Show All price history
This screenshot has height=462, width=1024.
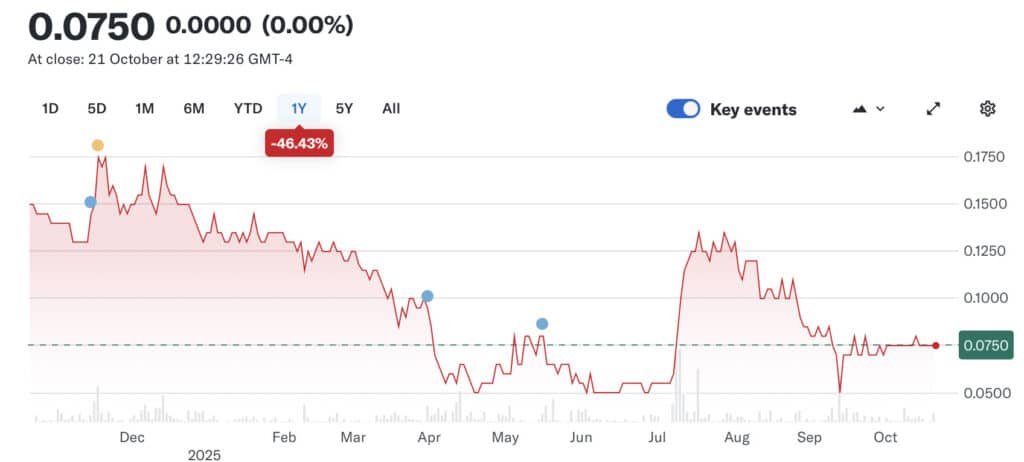(391, 108)
